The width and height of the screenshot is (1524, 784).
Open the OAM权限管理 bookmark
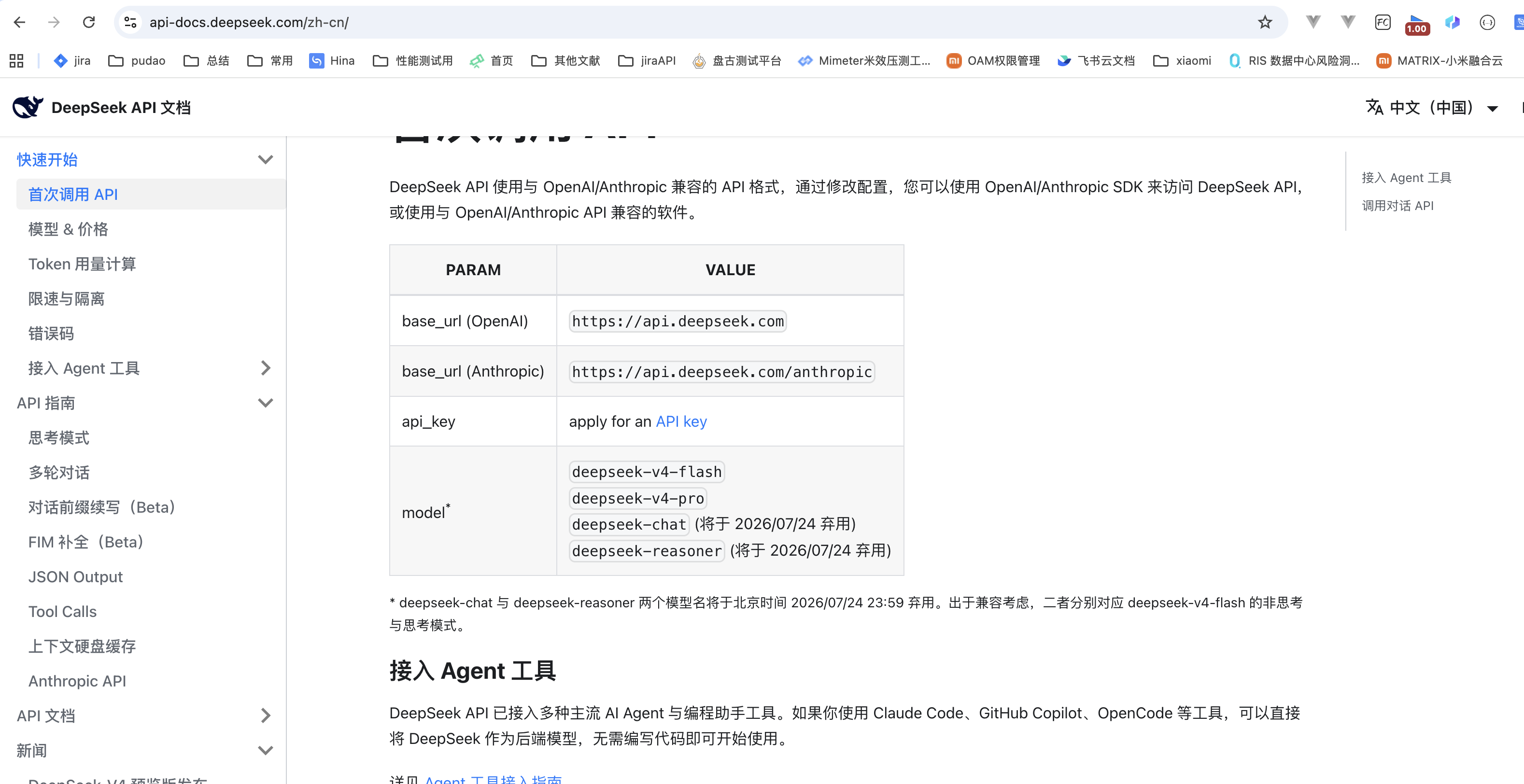click(993, 60)
